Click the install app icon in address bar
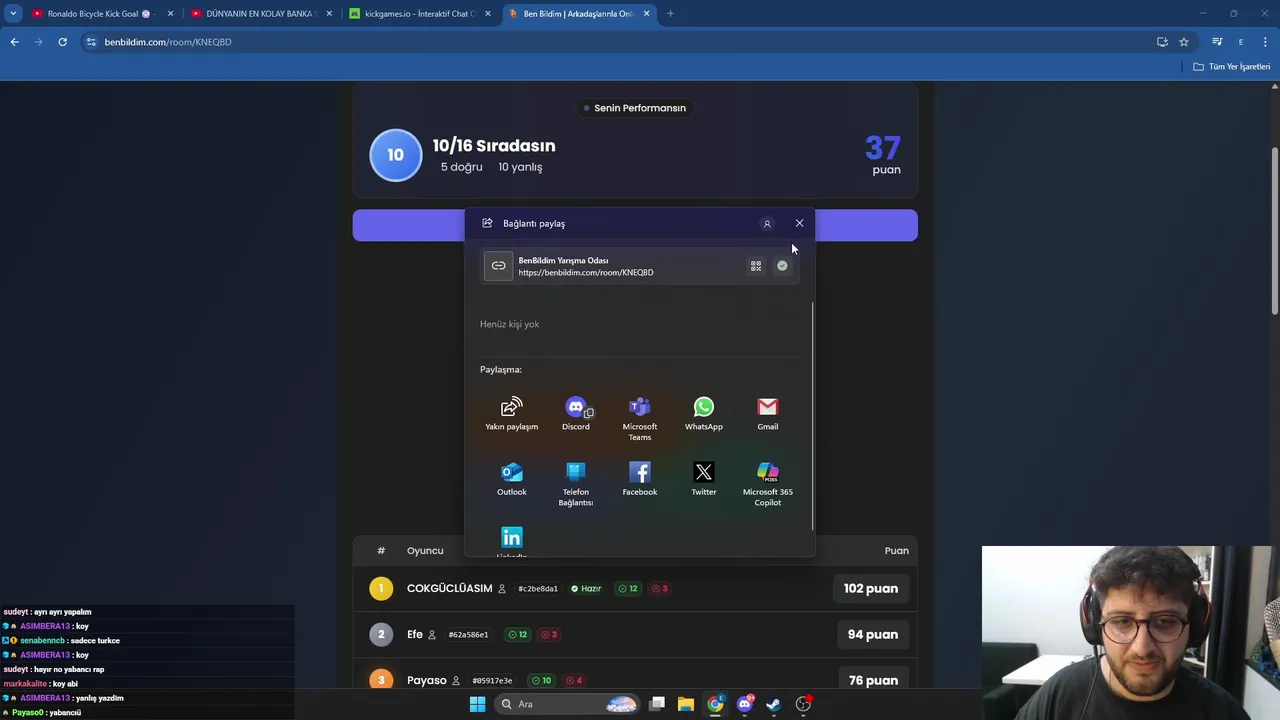Image resolution: width=1280 pixels, height=720 pixels. point(1162,42)
